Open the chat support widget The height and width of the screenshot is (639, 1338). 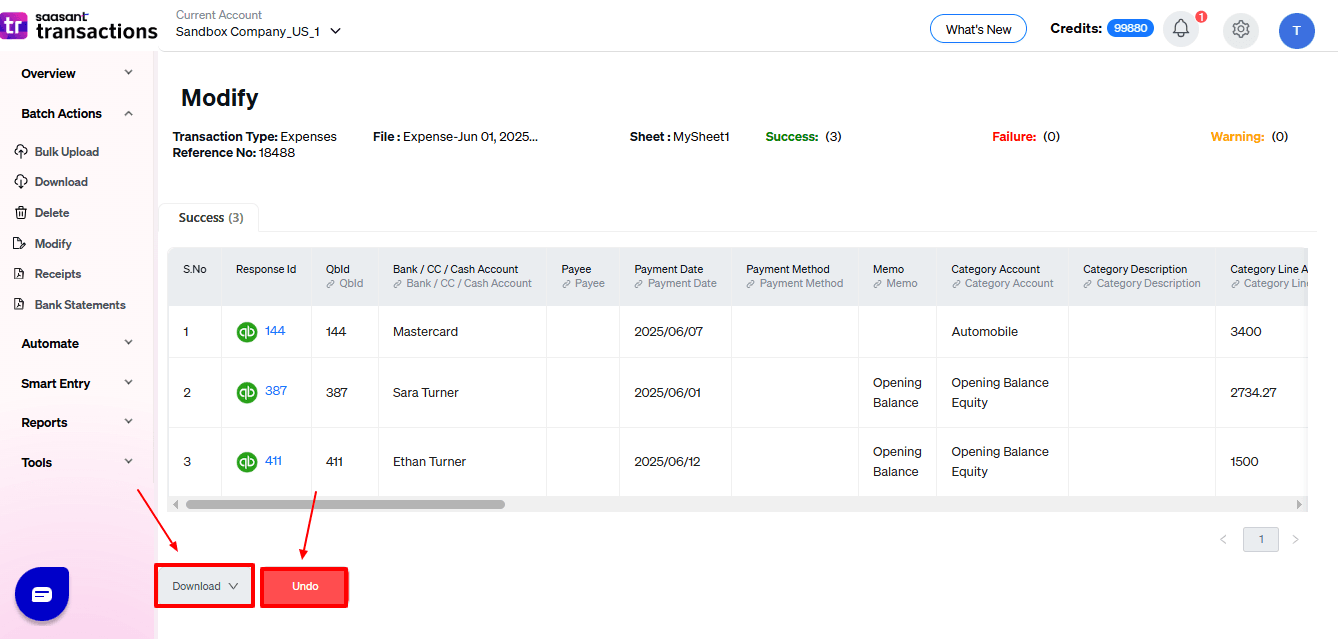(42, 594)
